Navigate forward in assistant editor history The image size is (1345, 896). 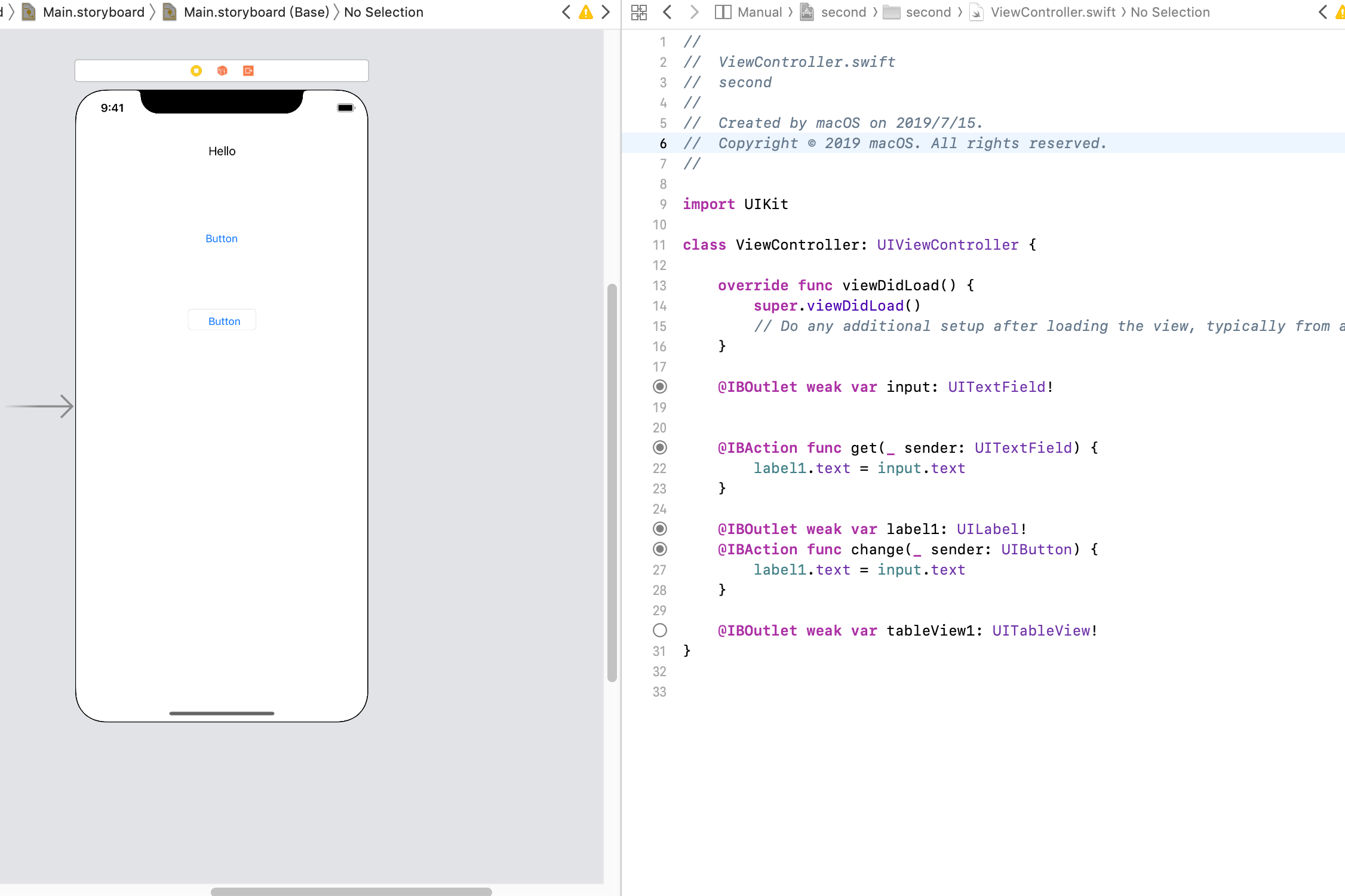[x=694, y=12]
